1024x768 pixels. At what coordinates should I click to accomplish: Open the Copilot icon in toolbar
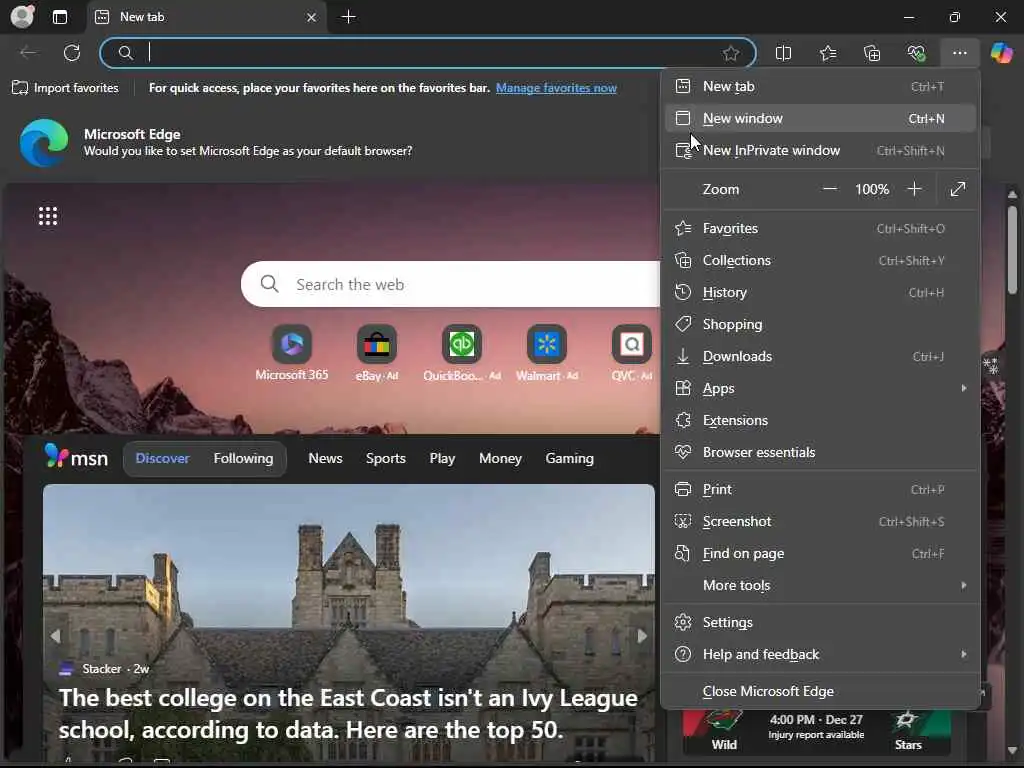click(1001, 53)
